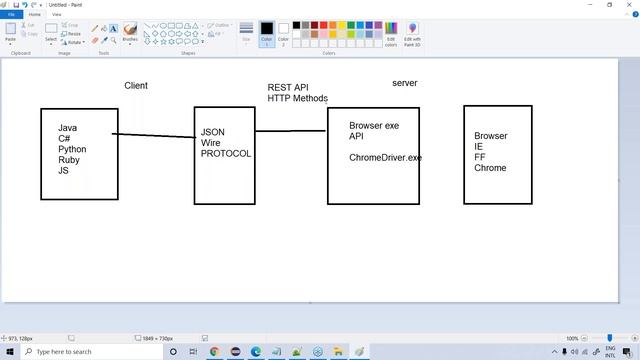Pick the orange color swatch
640x360 pixels.
pyautogui.click(x=333, y=25)
